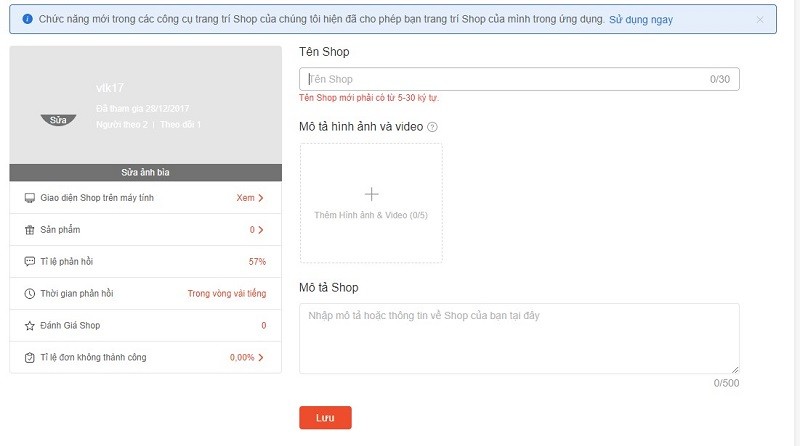Click the Thời gian phản hồi clock icon
Viewport: 800px width, 446px height.
pyautogui.click(x=30, y=293)
